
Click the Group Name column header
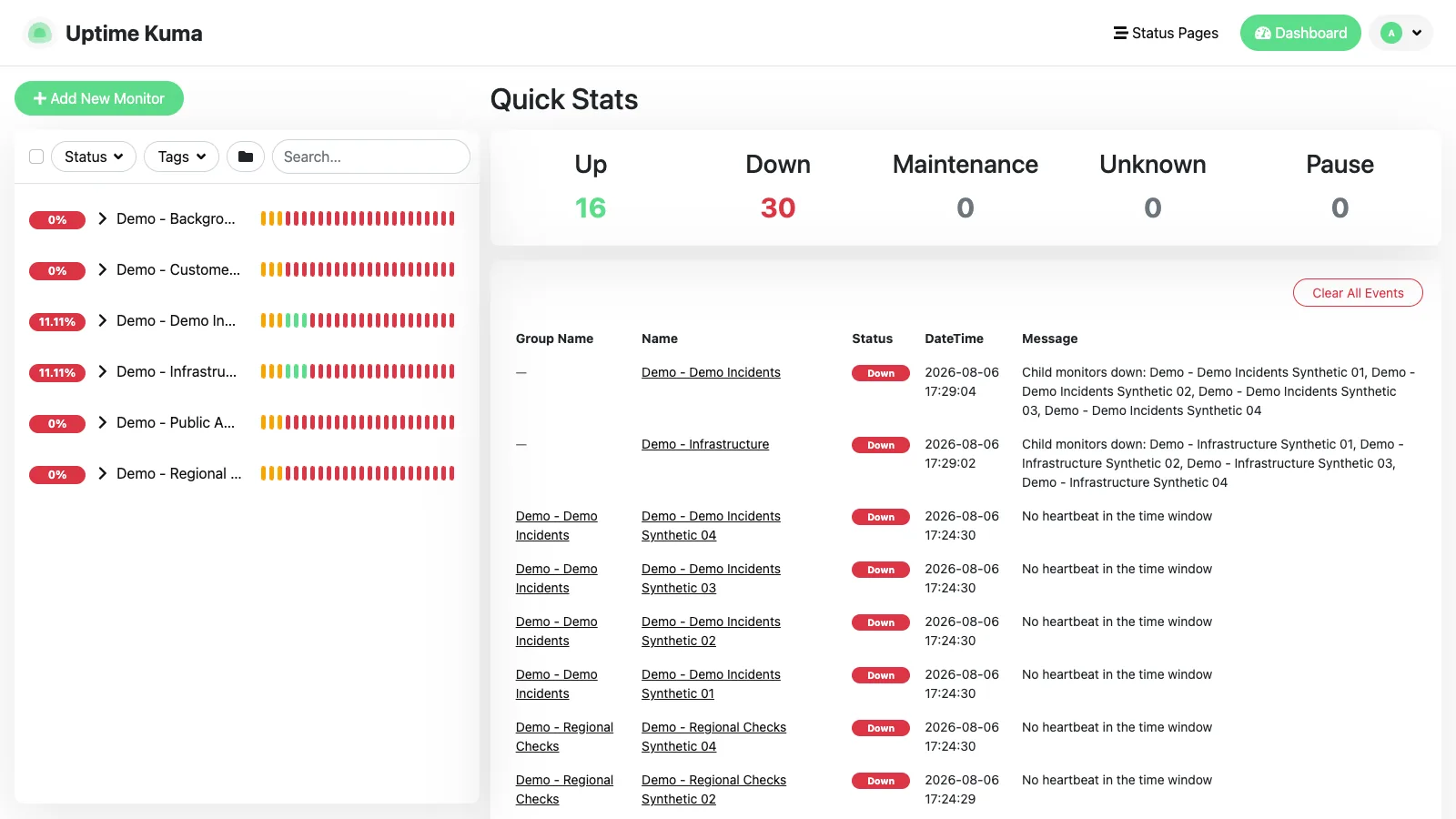[x=554, y=339]
